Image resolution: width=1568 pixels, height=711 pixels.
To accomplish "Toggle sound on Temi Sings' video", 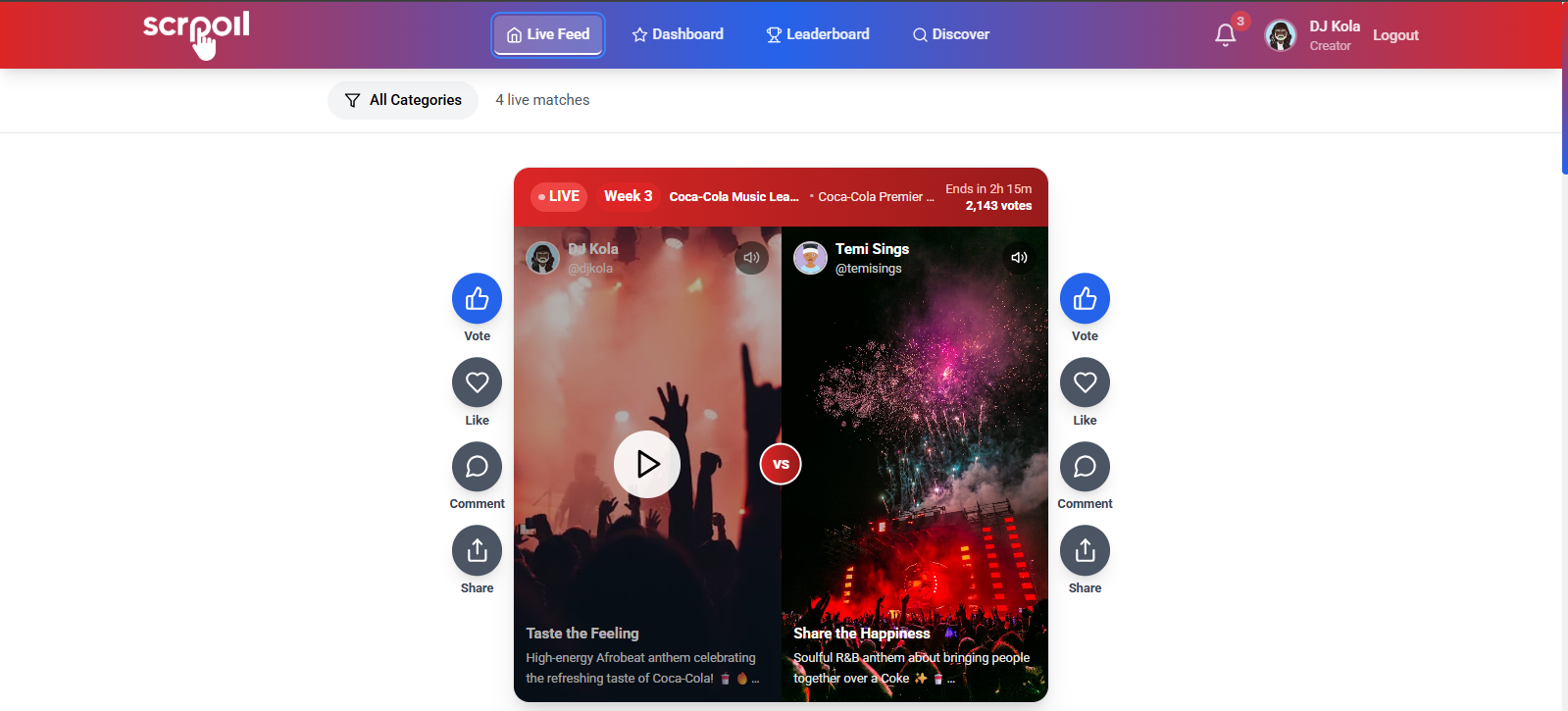I will coord(1019,258).
